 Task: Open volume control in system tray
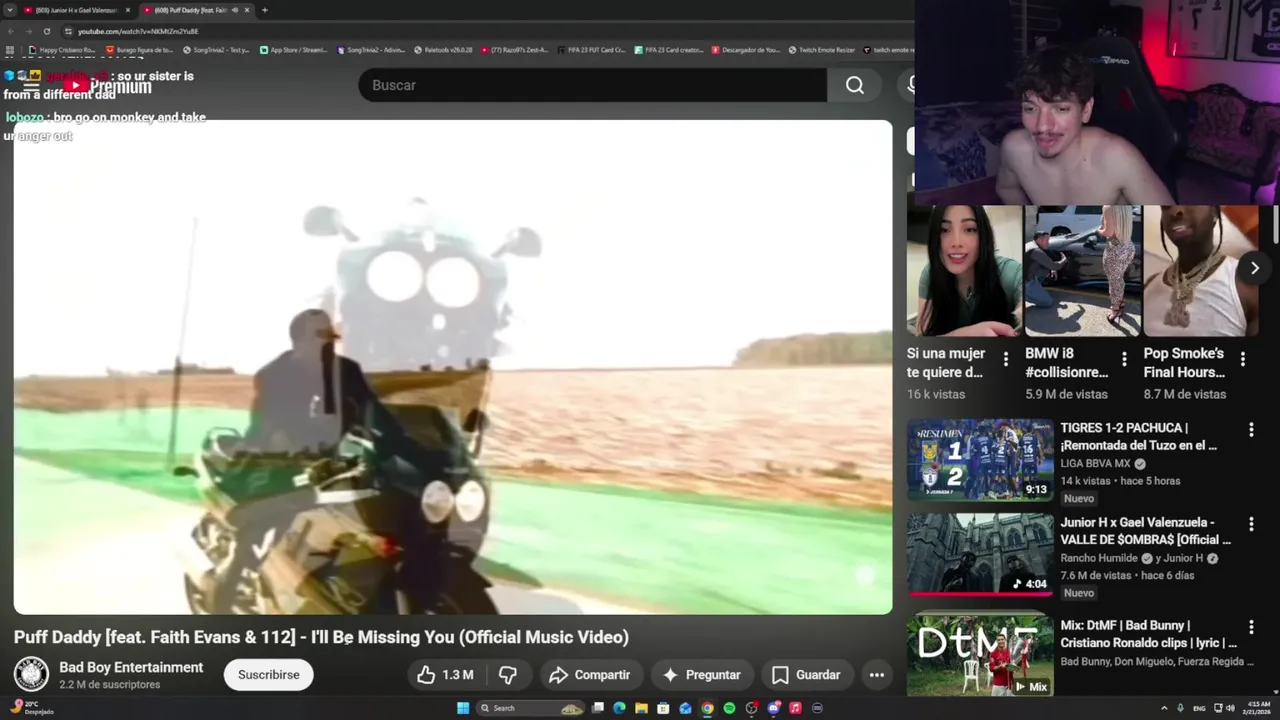tap(1230, 708)
